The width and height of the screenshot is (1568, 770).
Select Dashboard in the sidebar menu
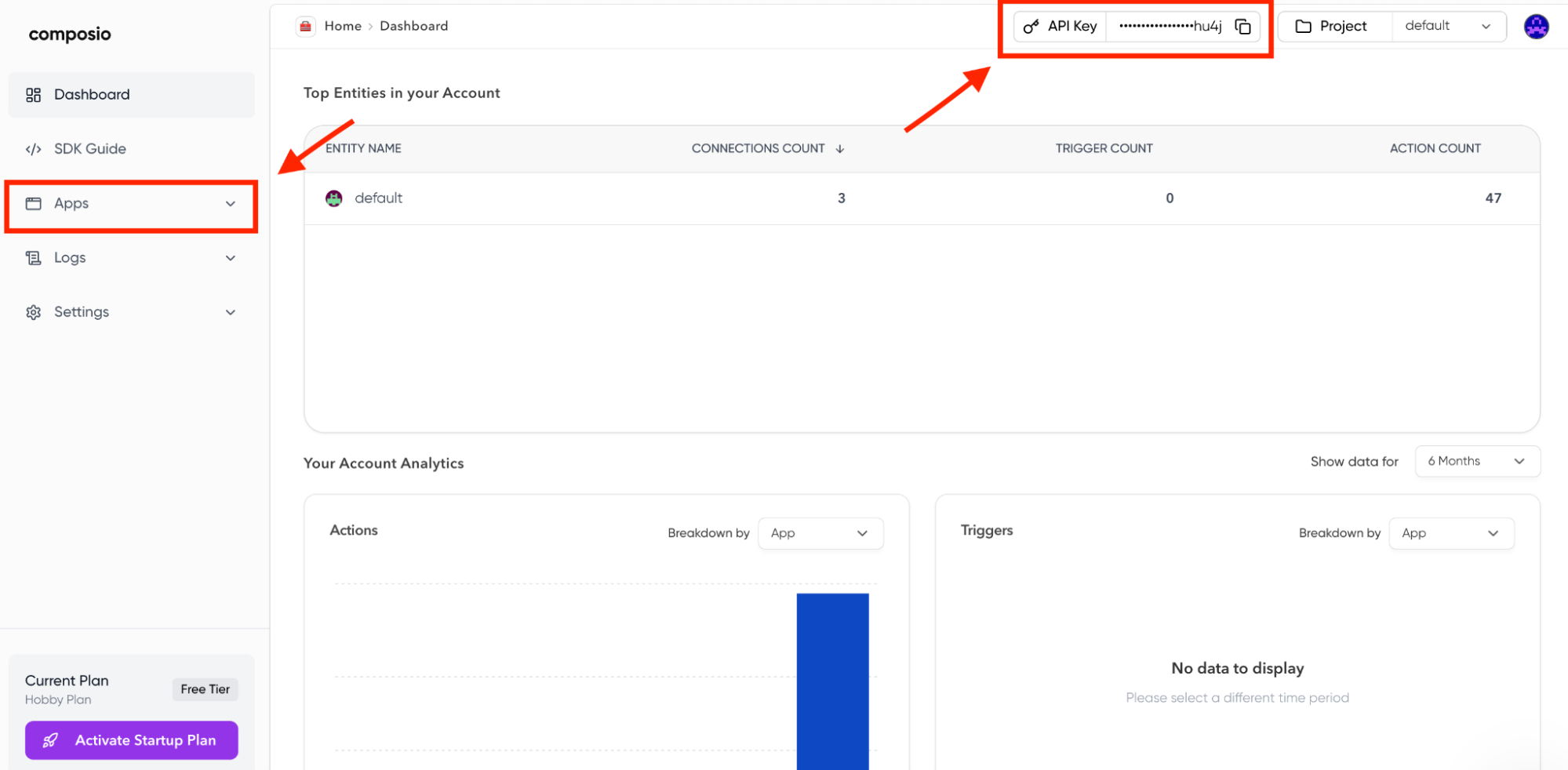[x=92, y=94]
